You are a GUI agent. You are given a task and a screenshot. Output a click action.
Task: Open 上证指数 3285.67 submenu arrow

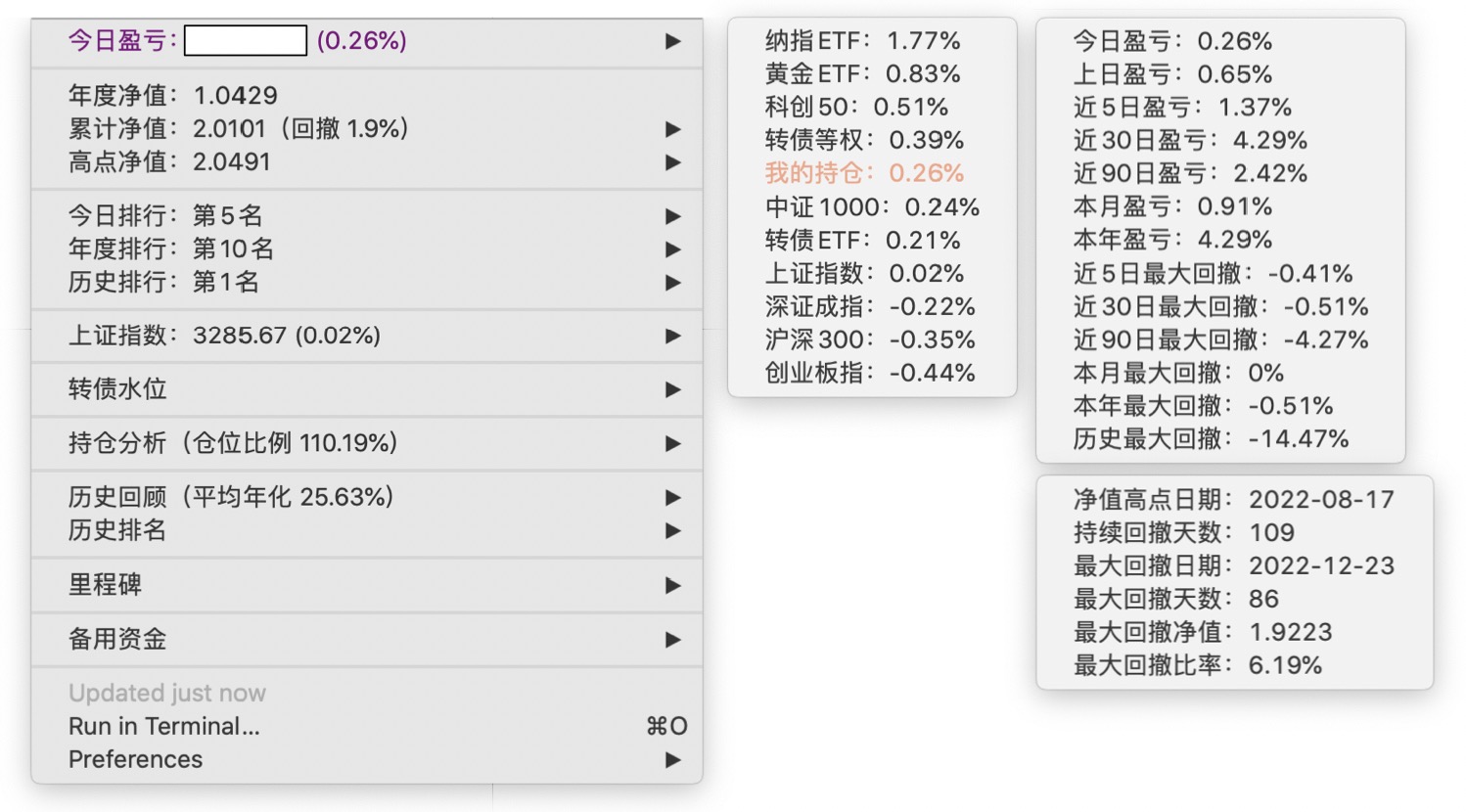672,337
